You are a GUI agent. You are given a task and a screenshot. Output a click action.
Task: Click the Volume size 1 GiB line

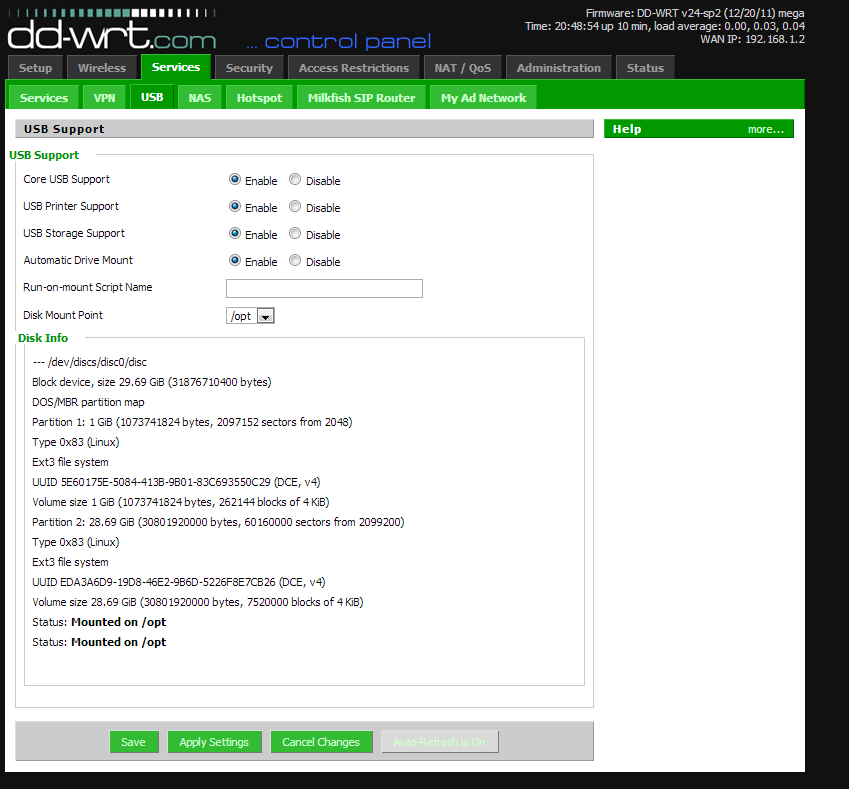[180, 503]
